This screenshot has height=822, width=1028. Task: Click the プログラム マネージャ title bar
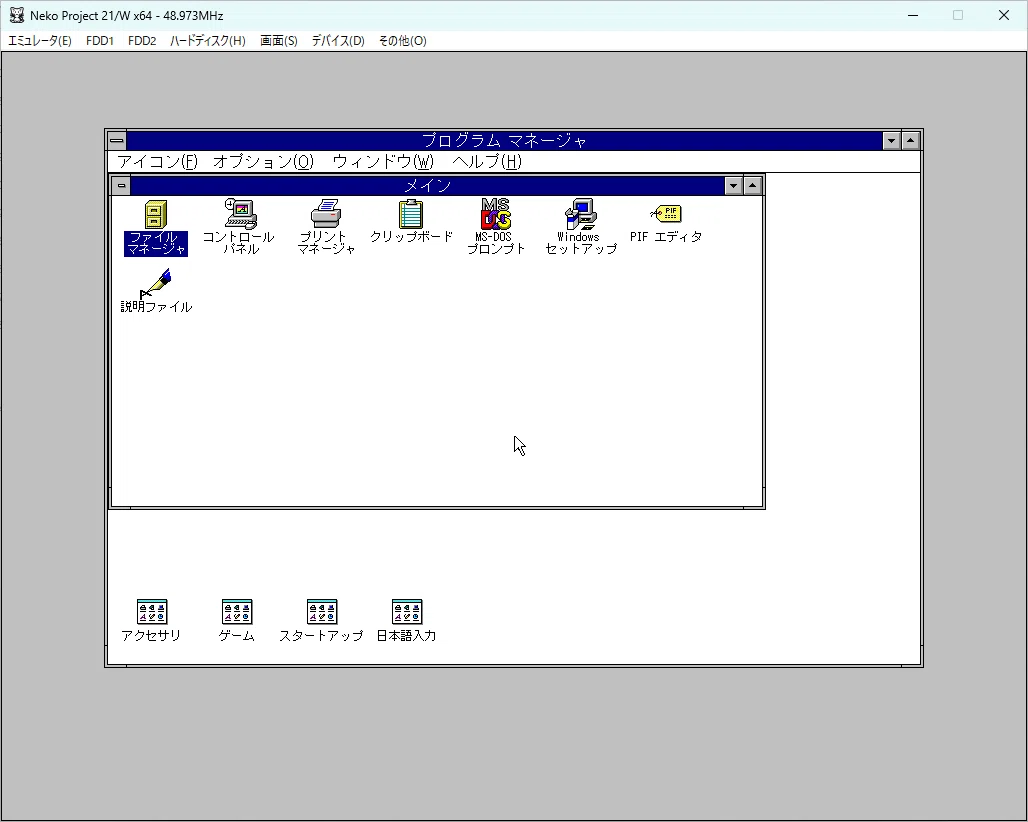(x=504, y=140)
